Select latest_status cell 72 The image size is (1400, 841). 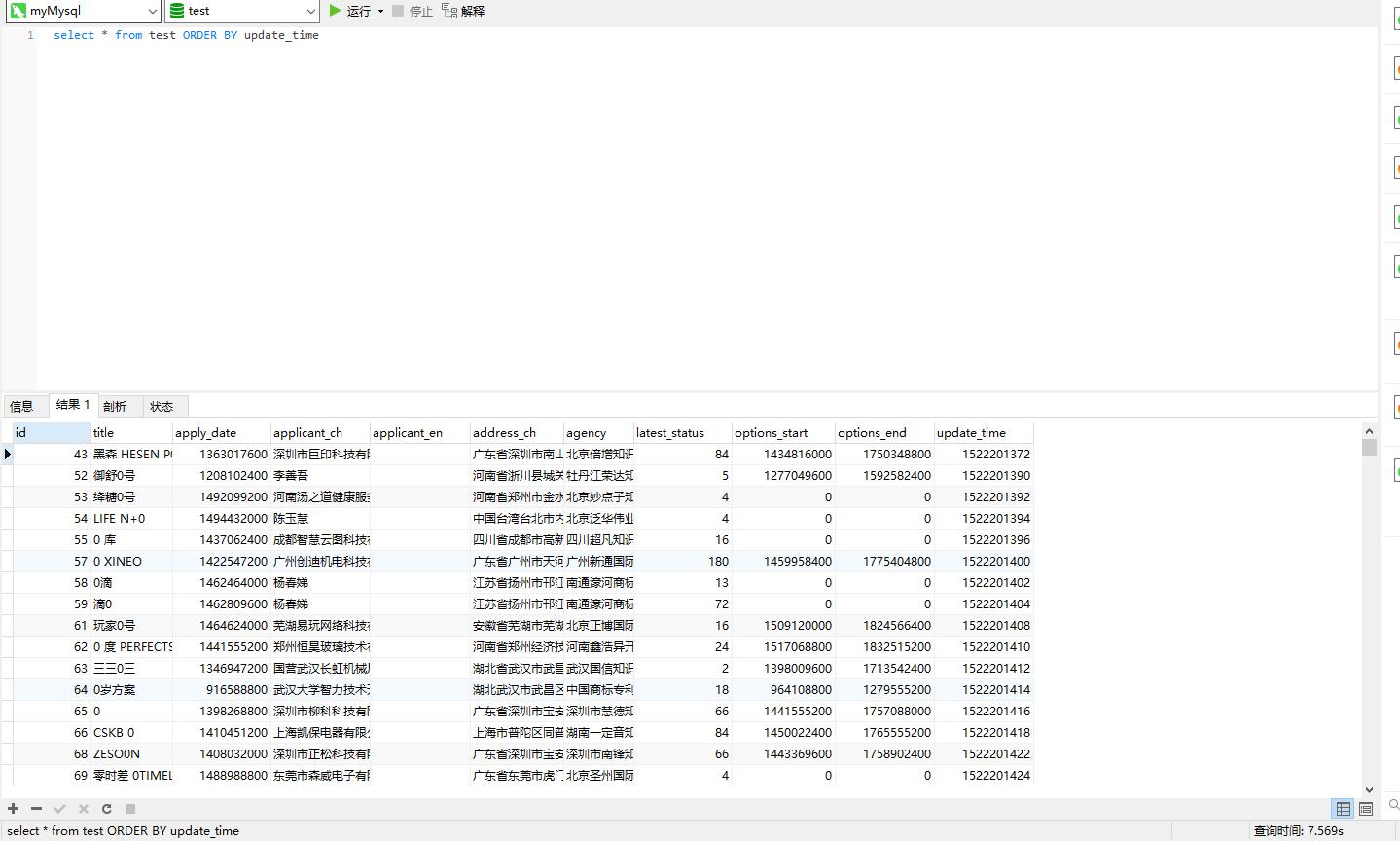coord(683,604)
